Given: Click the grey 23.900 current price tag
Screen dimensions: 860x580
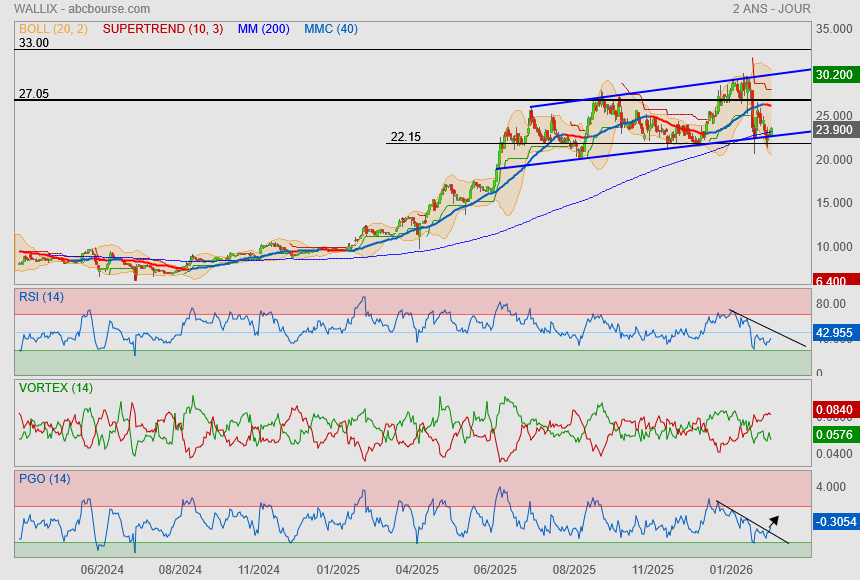Looking at the screenshot, I should (x=834, y=130).
